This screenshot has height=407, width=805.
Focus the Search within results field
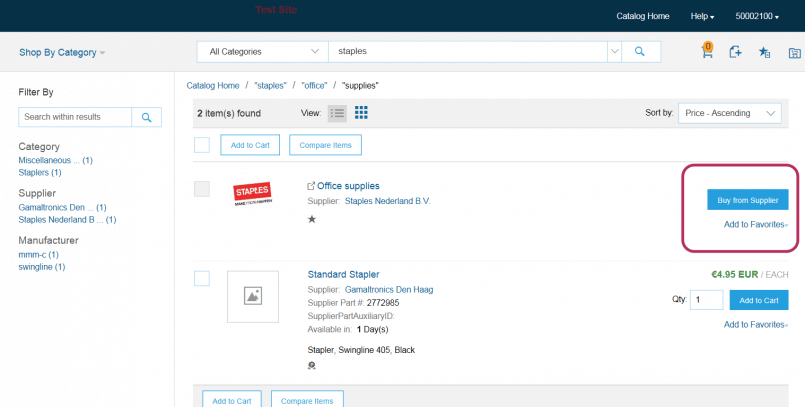click(x=75, y=117)
